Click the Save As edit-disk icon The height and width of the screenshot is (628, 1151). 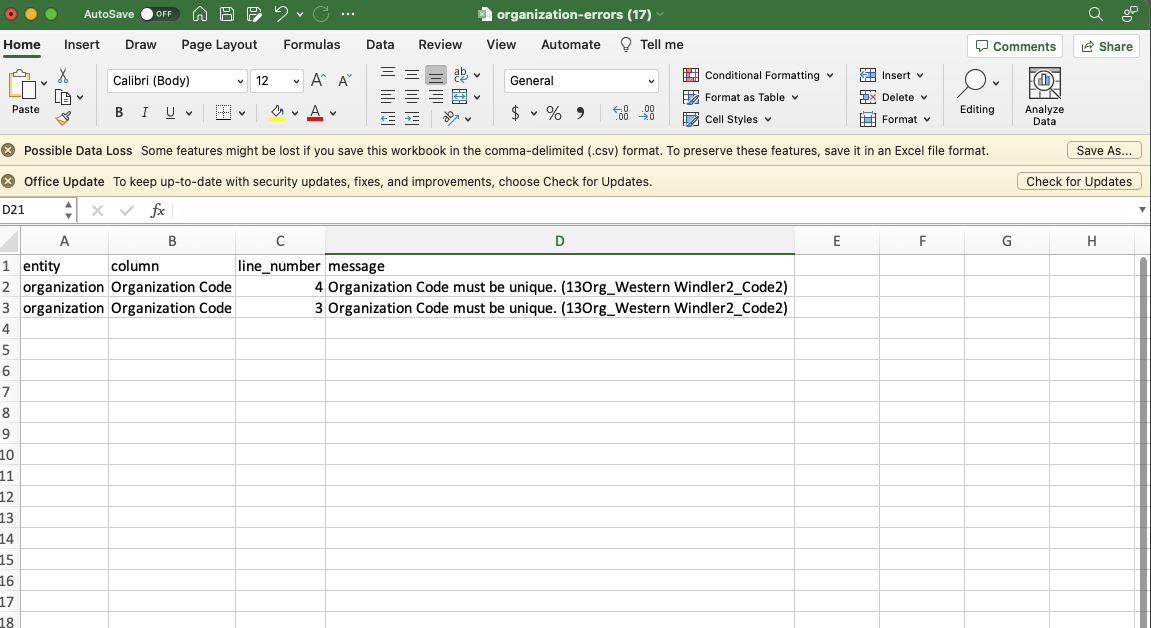pyautogui.click(x=254, y=14)
